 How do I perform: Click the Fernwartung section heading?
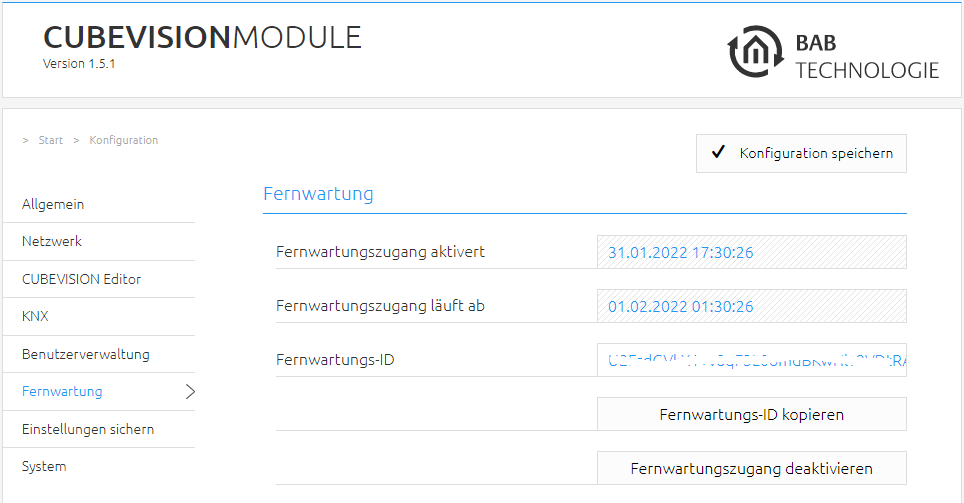point(318,194)
